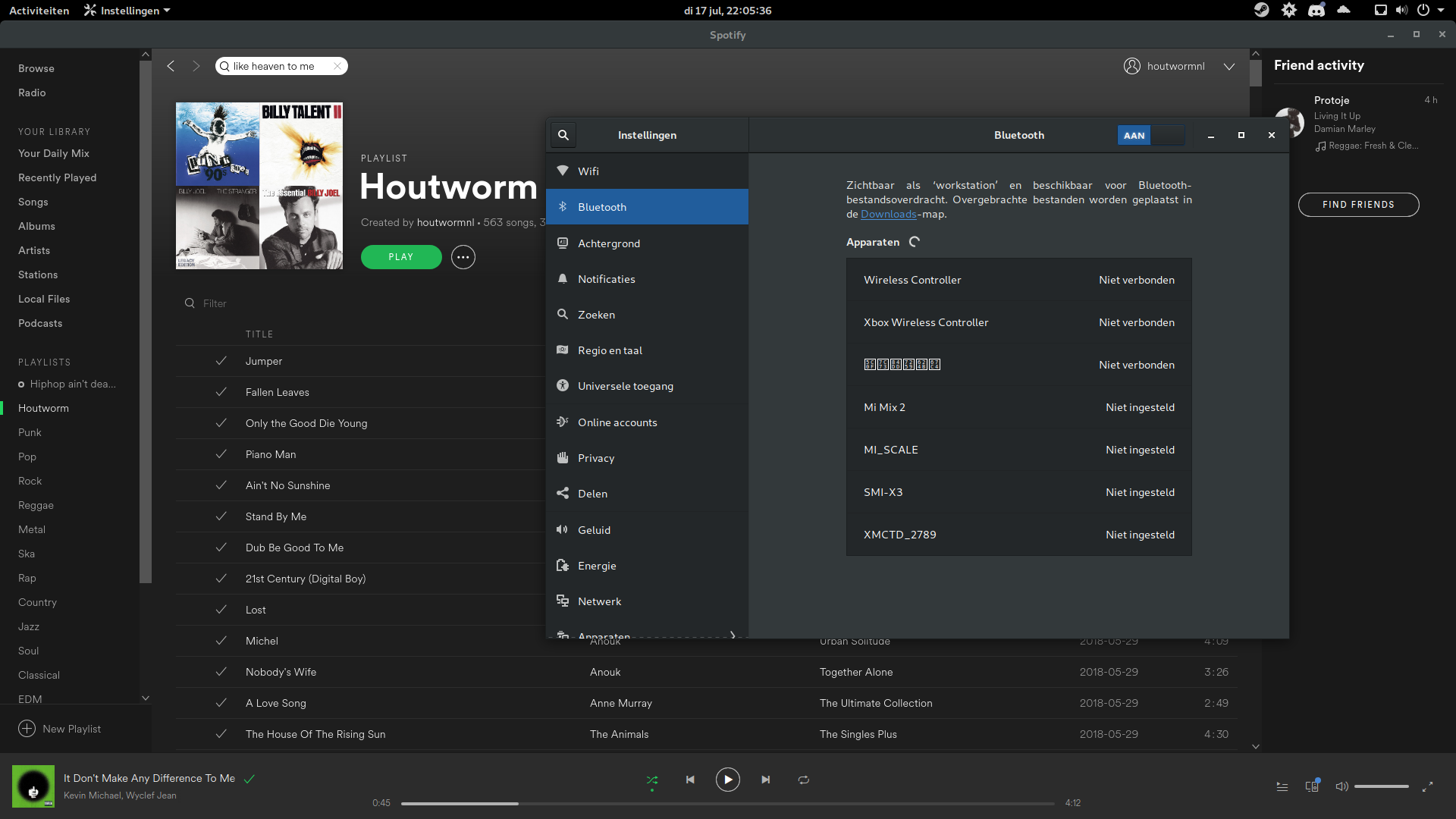
Task: Select Geluid in the settings sidebar
Action: [594, 530]
